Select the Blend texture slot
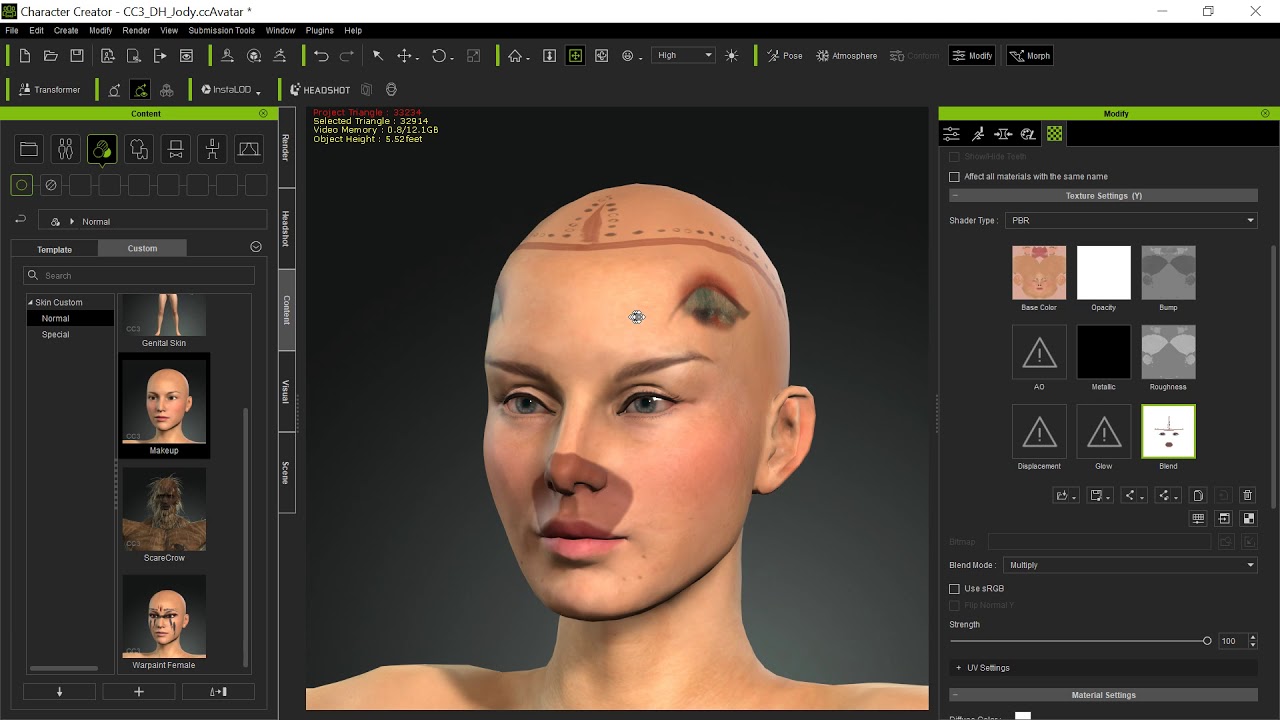 [1168, 431]
